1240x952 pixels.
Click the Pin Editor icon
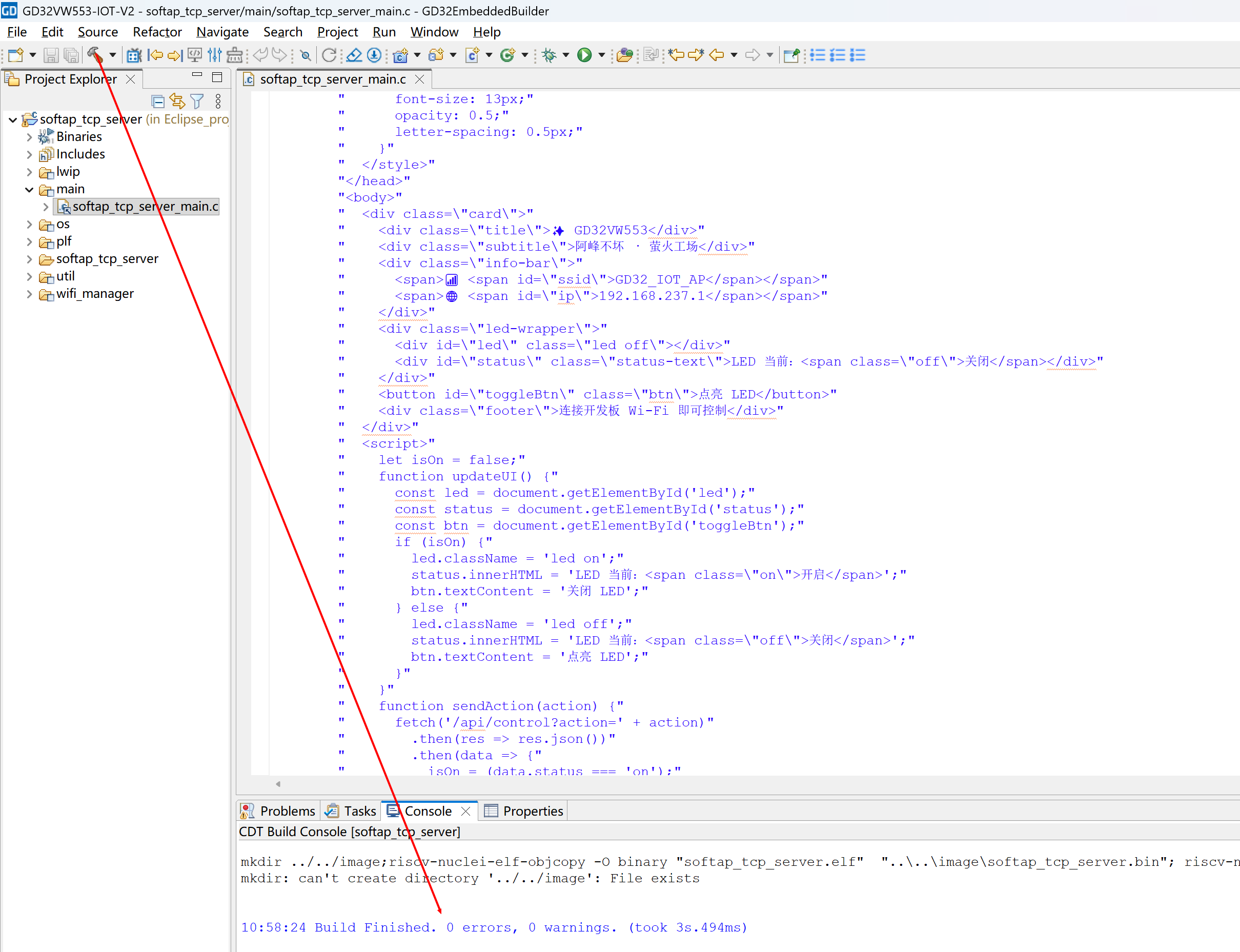click(x=791, y=55)
